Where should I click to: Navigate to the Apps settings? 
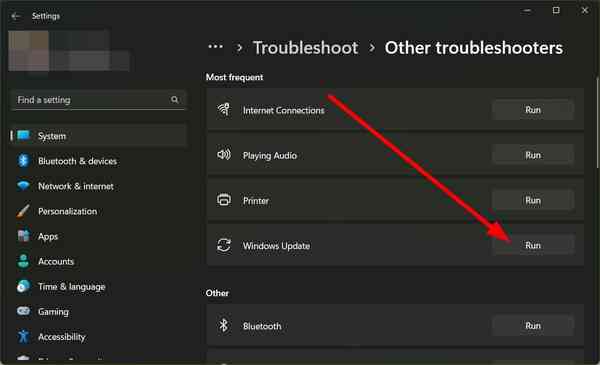click(99, 236)
